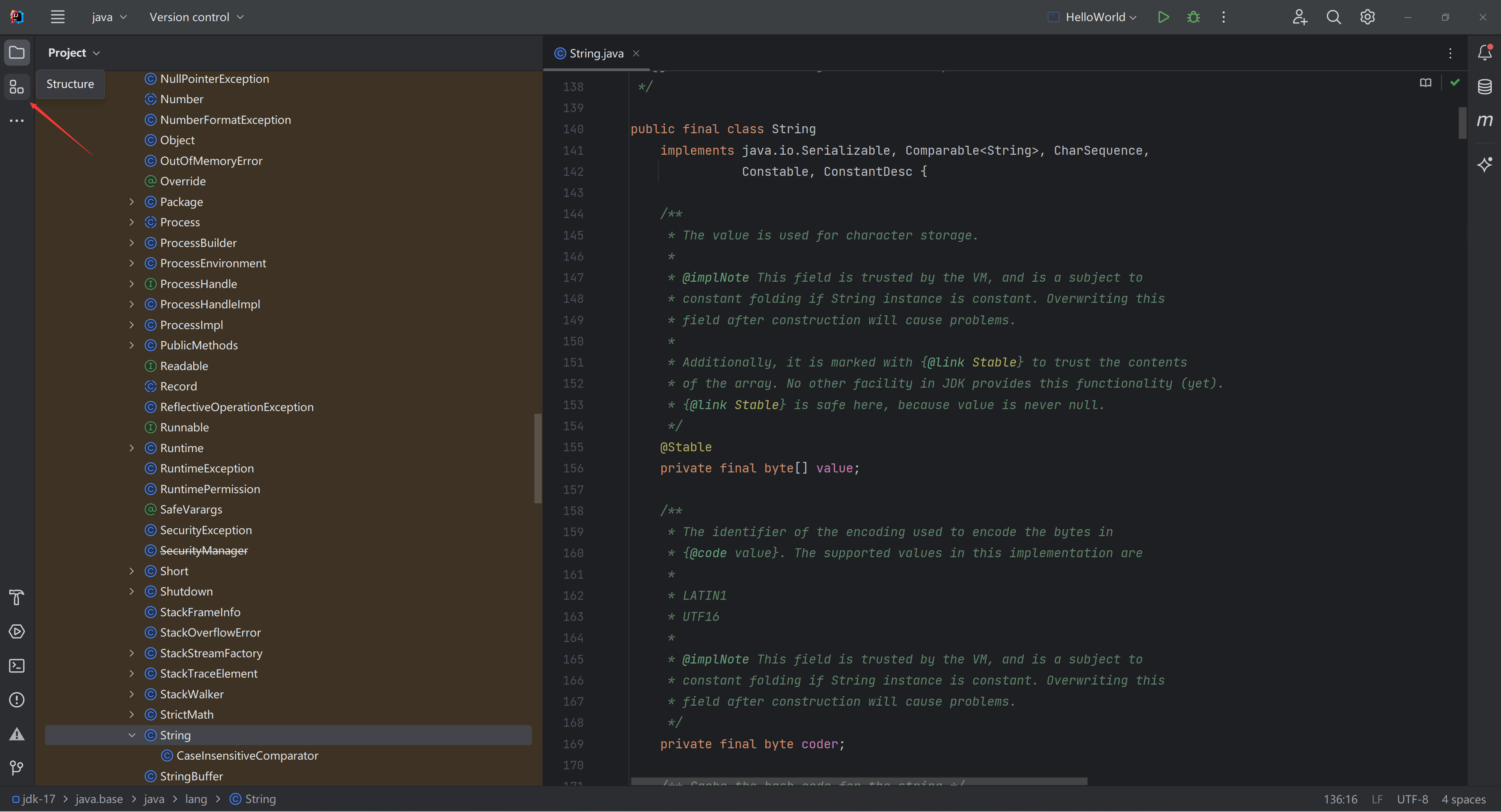Open the java project dropdown
This screenshot has width=1501, height=812.
109,17
